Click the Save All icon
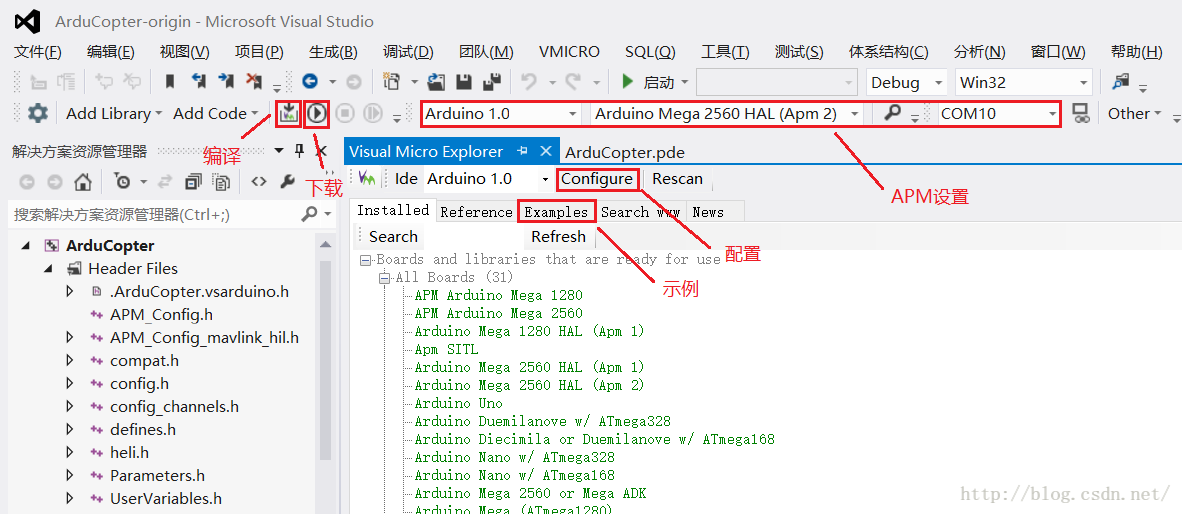 click(x=491, y=81)
